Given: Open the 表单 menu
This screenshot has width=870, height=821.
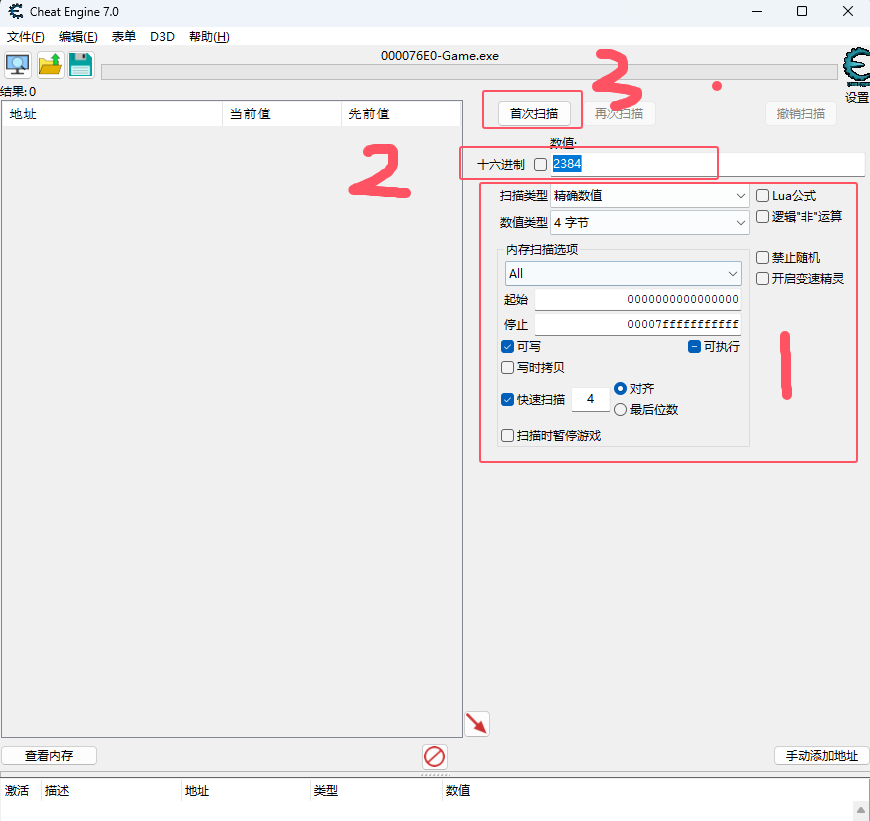Looking at the screenshot, I should tap(124, 37).
